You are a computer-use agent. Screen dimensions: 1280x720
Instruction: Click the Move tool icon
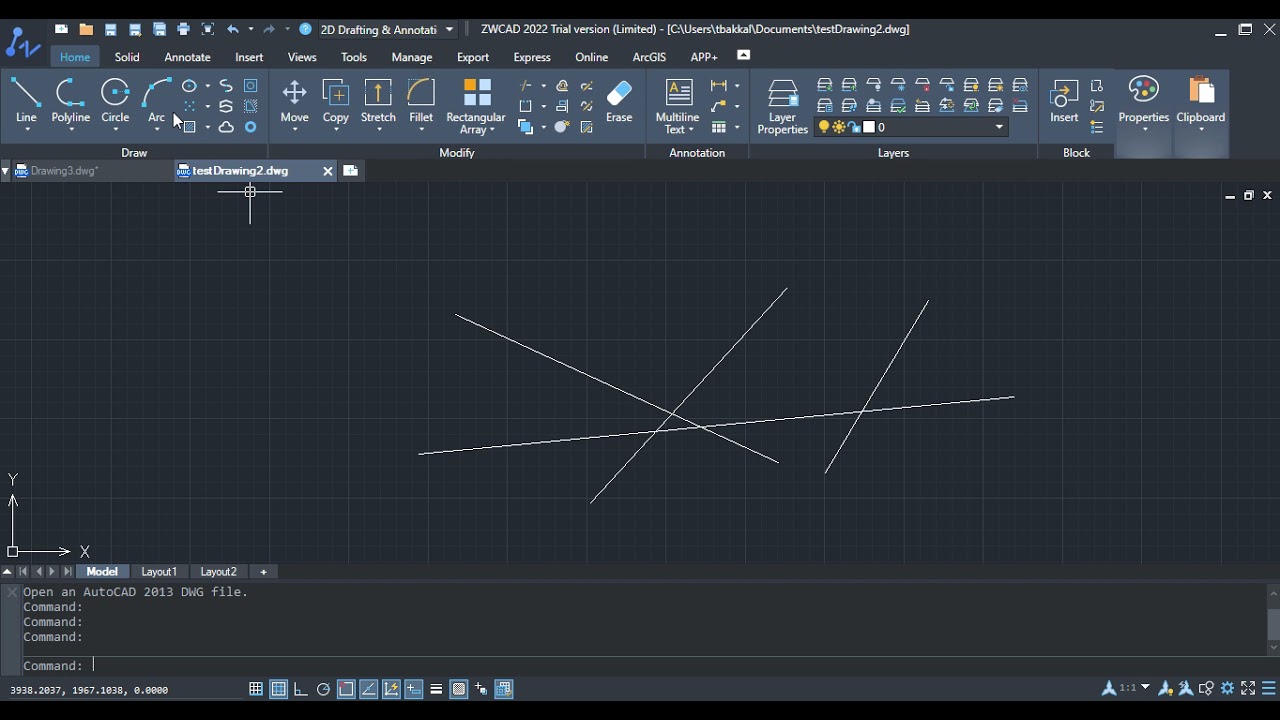click(294, 94)
